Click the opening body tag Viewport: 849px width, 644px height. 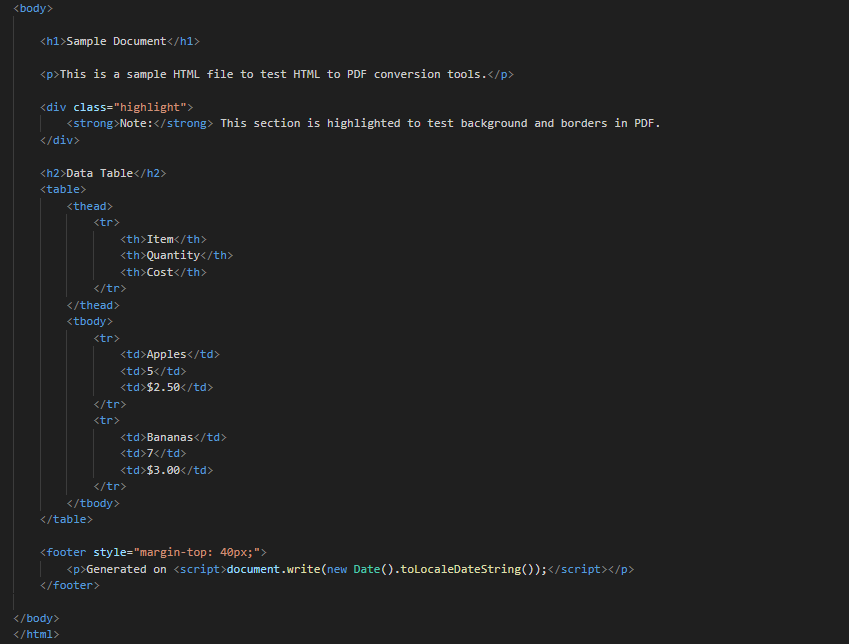click(33, 8)
